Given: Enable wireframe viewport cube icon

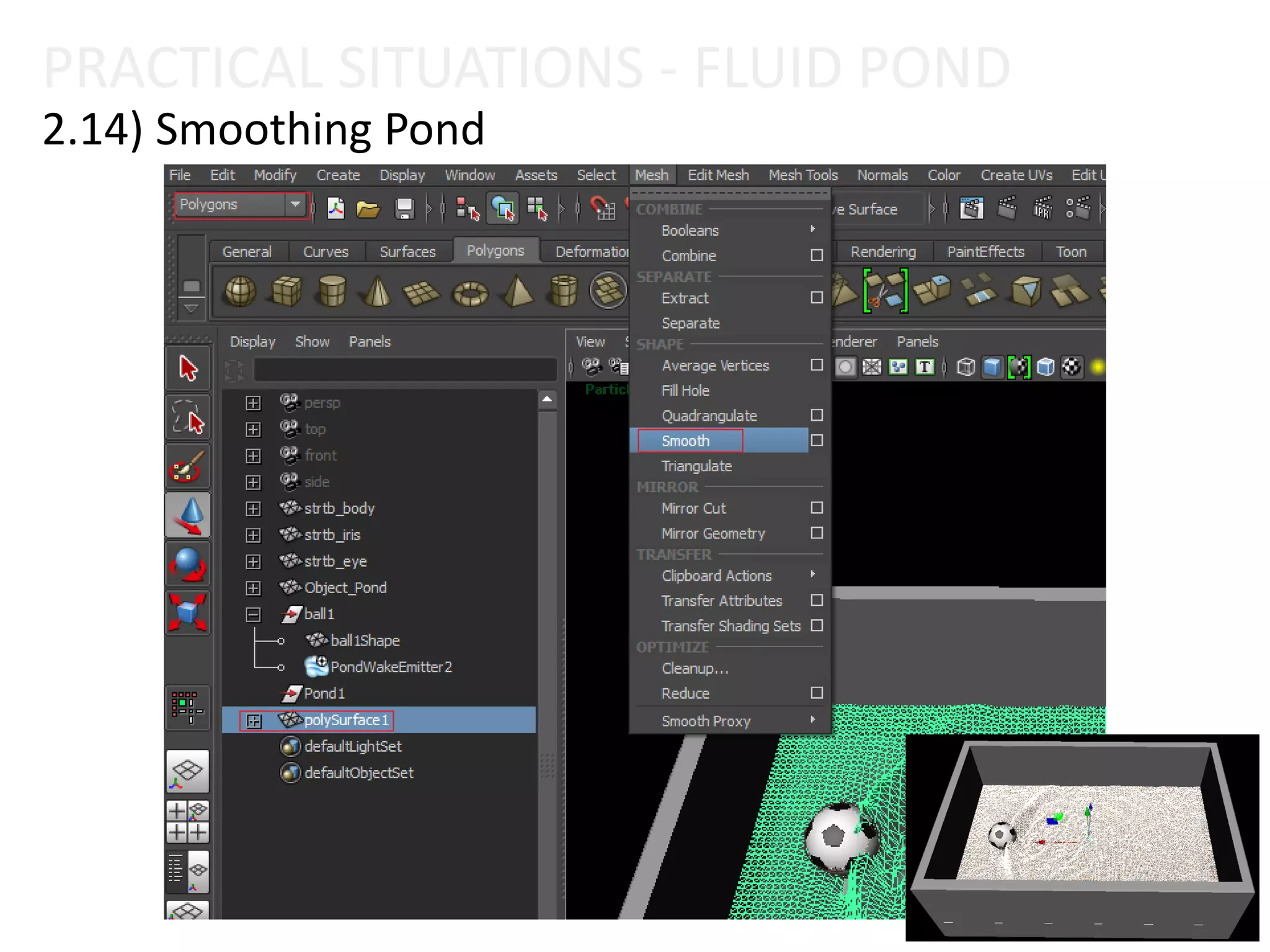Looking at the screenshot, I should tap(966, 367).
